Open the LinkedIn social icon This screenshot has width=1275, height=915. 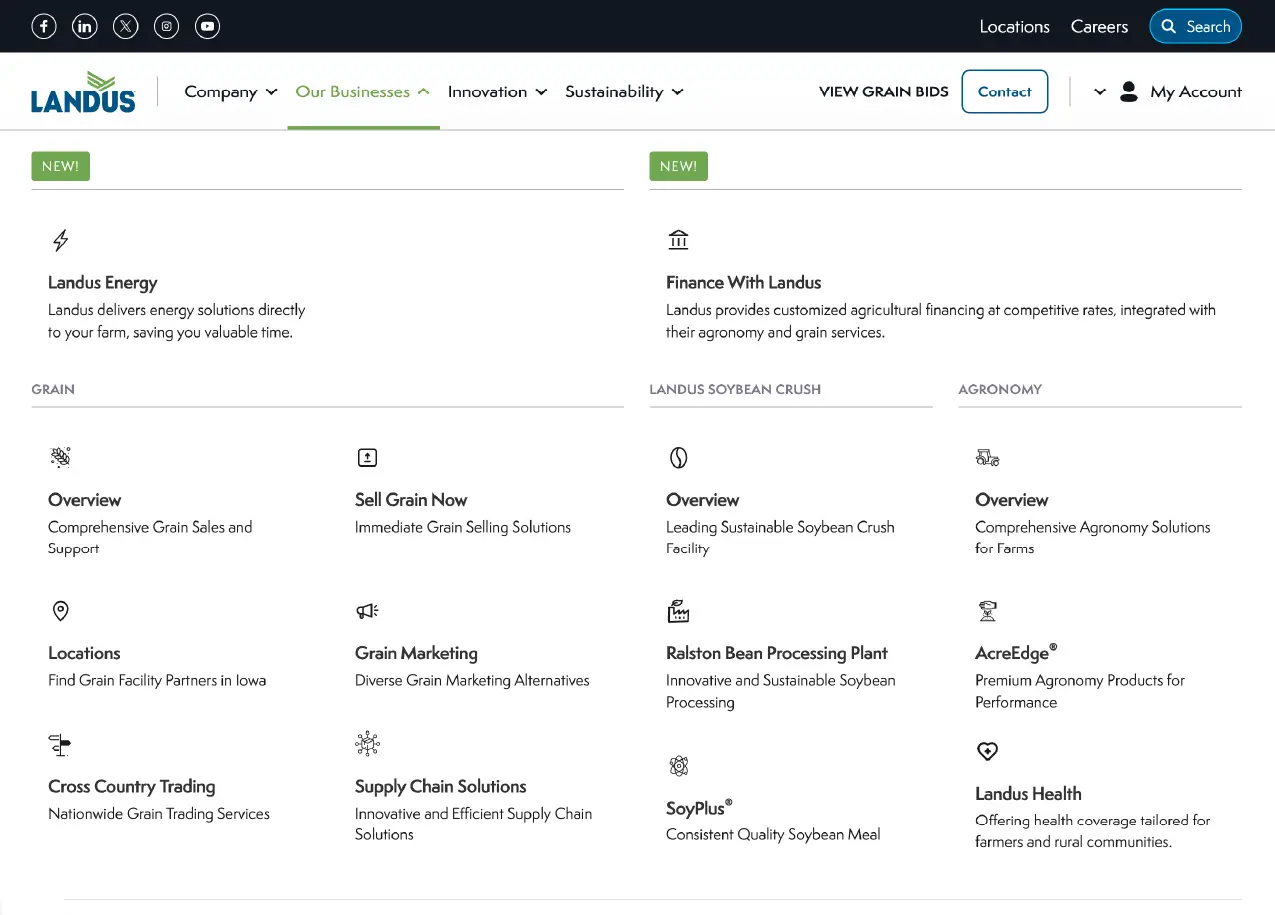85,27
